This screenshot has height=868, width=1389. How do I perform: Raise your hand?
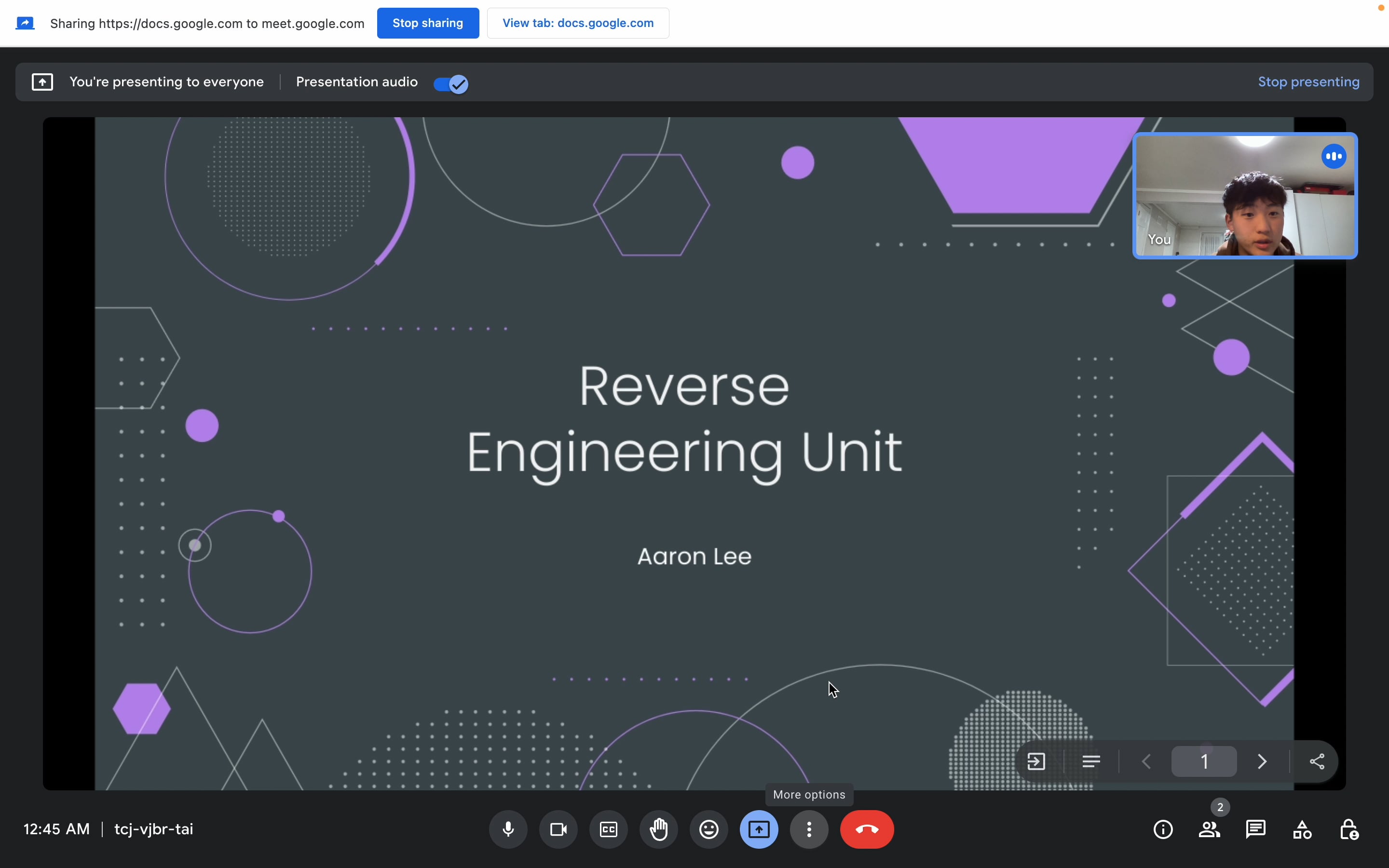(659, 829)
